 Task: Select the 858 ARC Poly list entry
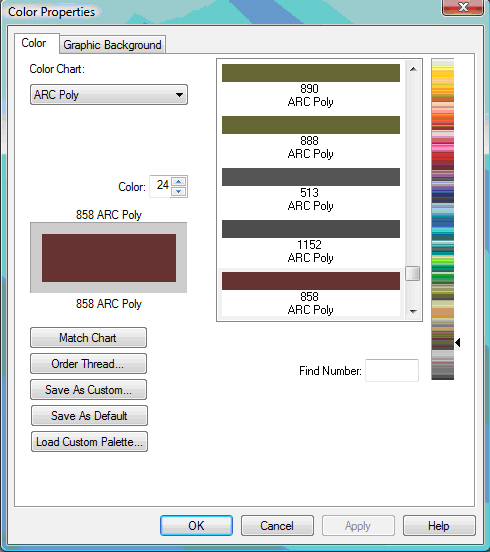click(311, 294)
